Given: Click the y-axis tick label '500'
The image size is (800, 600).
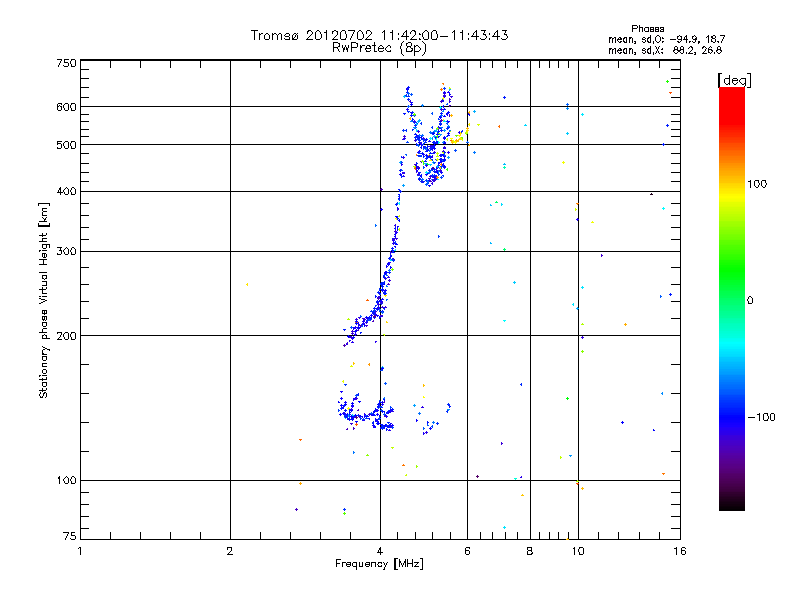Looking at the screenshot, I should point(67,145).
